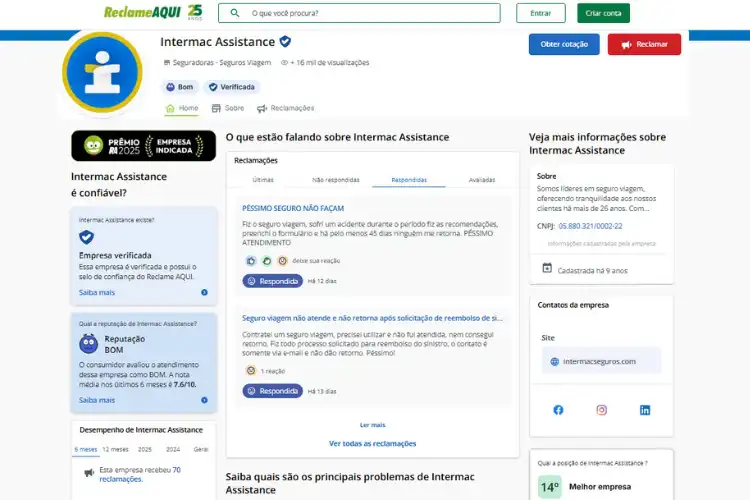Click the reaction icon beside '1 reação'
This screenshot has width=750, height=500.
[251, 370]
